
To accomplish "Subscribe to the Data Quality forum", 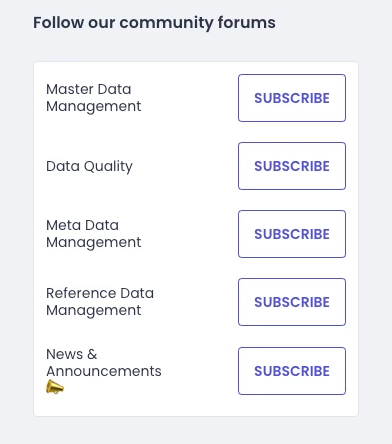I will point(292,166).
